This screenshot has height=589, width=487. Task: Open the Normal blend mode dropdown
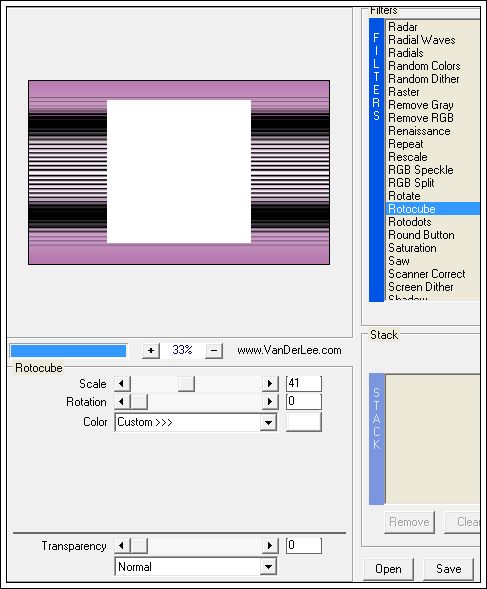[196, 566]
